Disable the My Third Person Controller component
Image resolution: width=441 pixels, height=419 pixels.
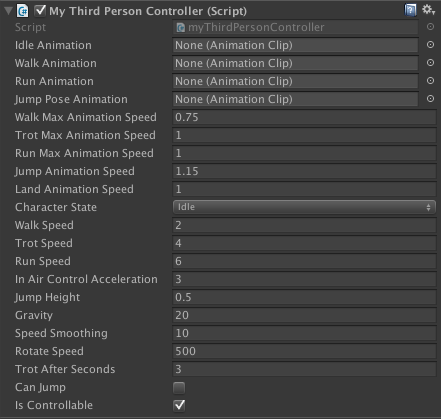[x=40, y=10]
